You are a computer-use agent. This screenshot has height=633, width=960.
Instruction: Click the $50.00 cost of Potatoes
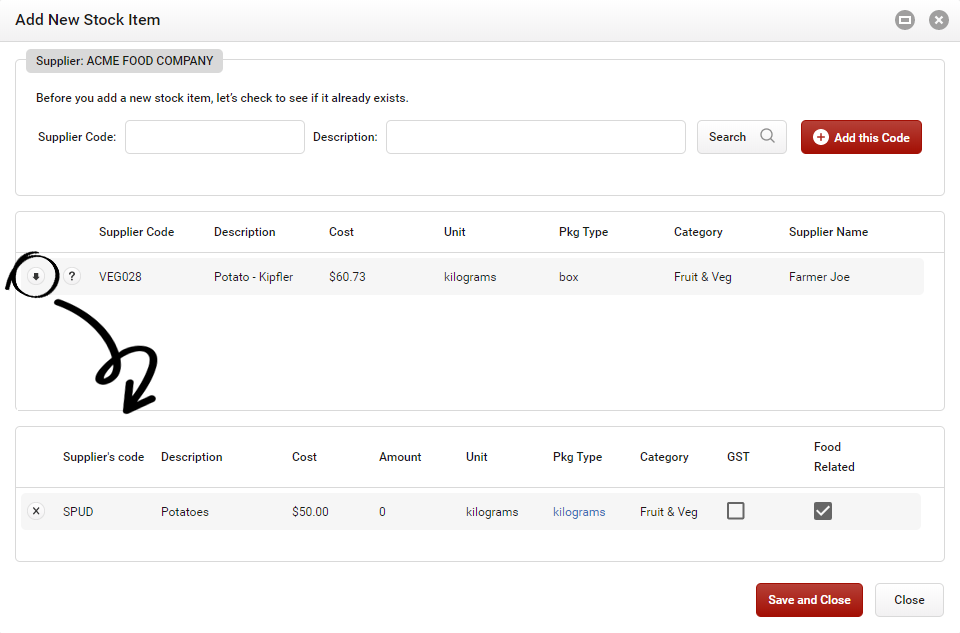[310, 512]
